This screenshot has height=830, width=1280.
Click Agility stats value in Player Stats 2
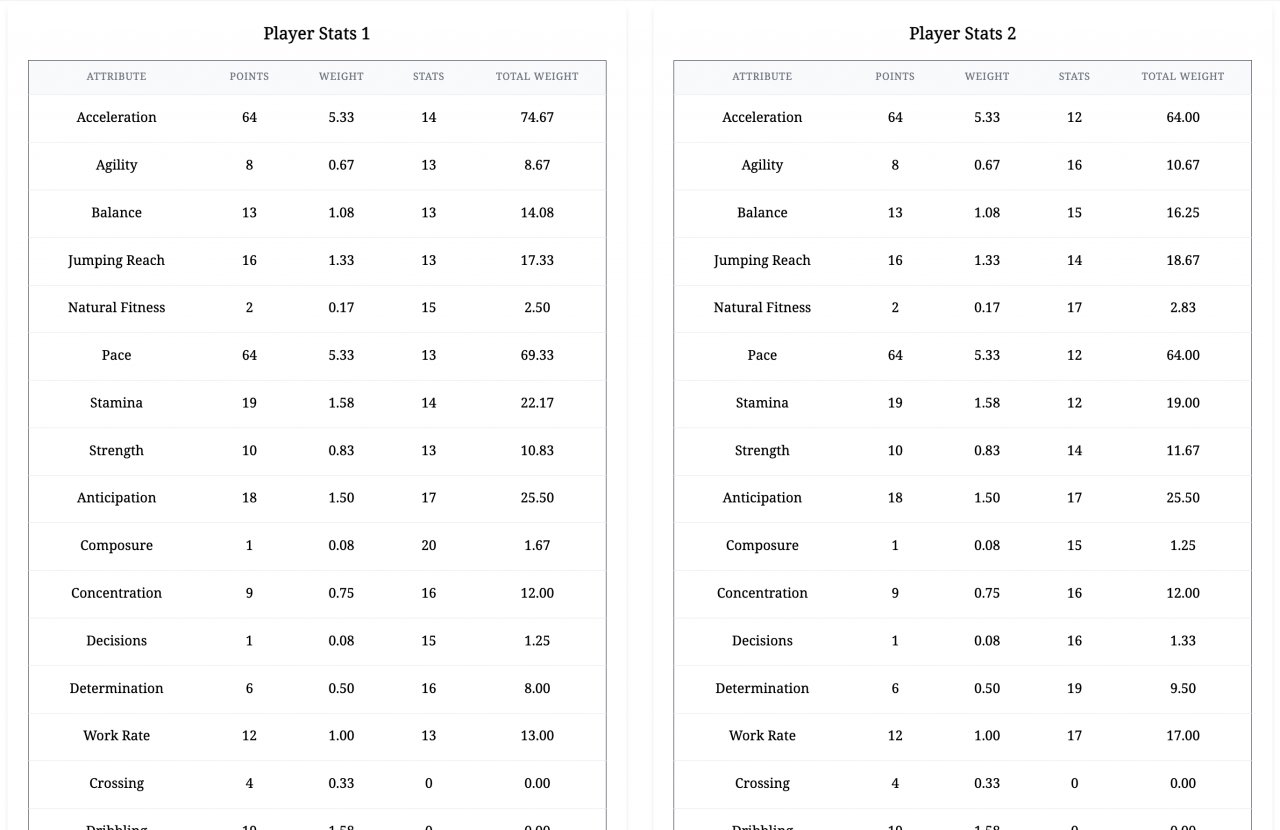tap(1074, 165)
